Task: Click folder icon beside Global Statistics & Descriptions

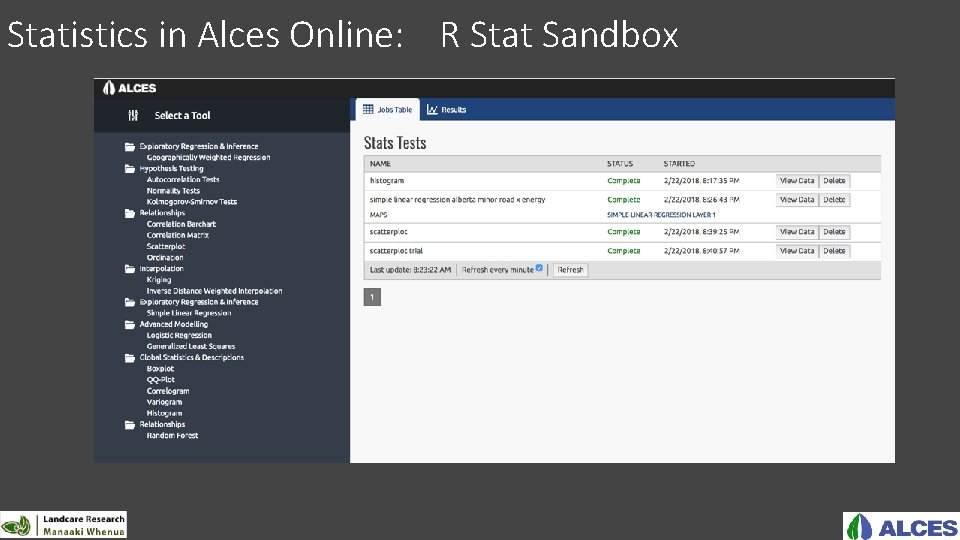Action: click(x=130, y=358)
